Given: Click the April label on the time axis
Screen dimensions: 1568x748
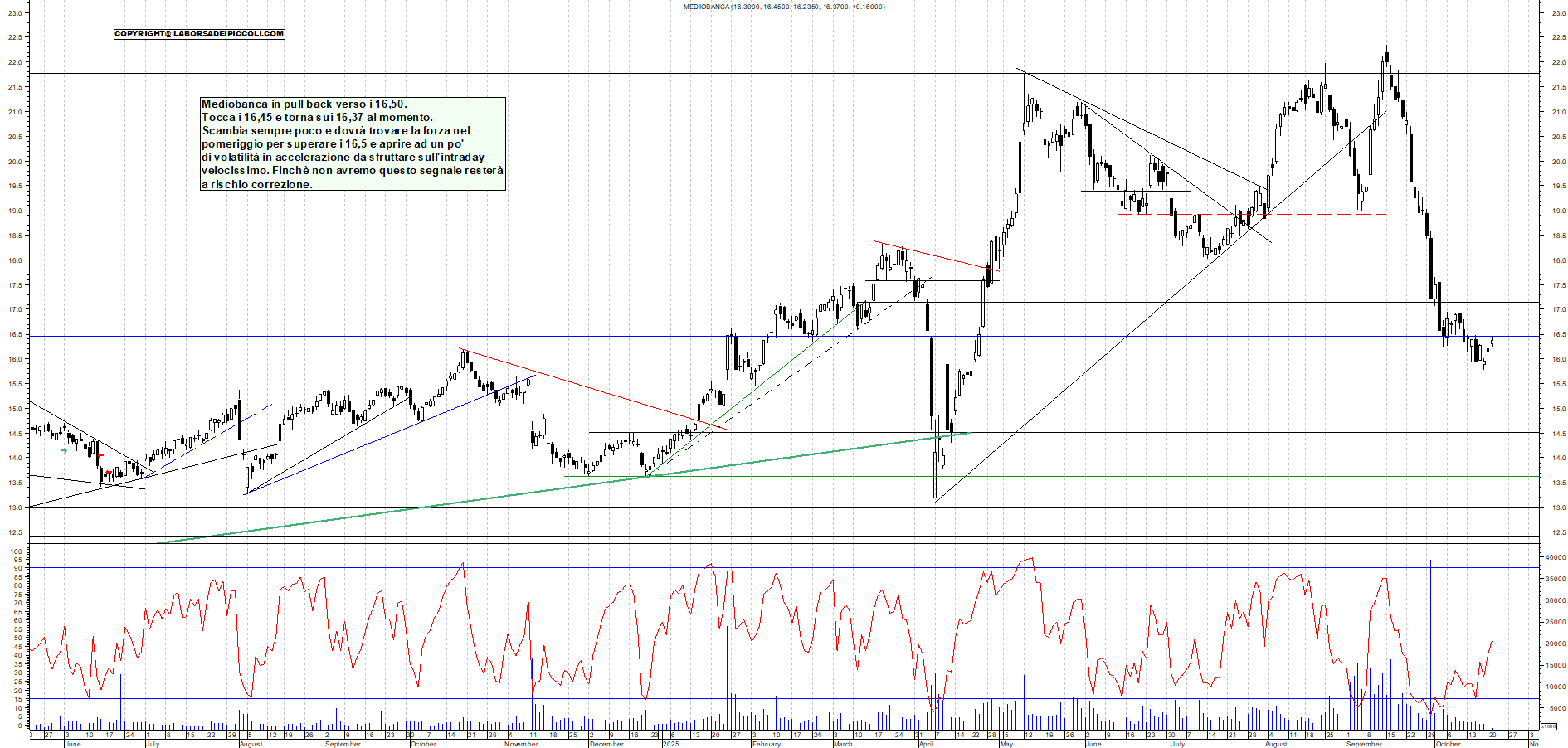Looking at the screenshot, I should click(926, 744).
